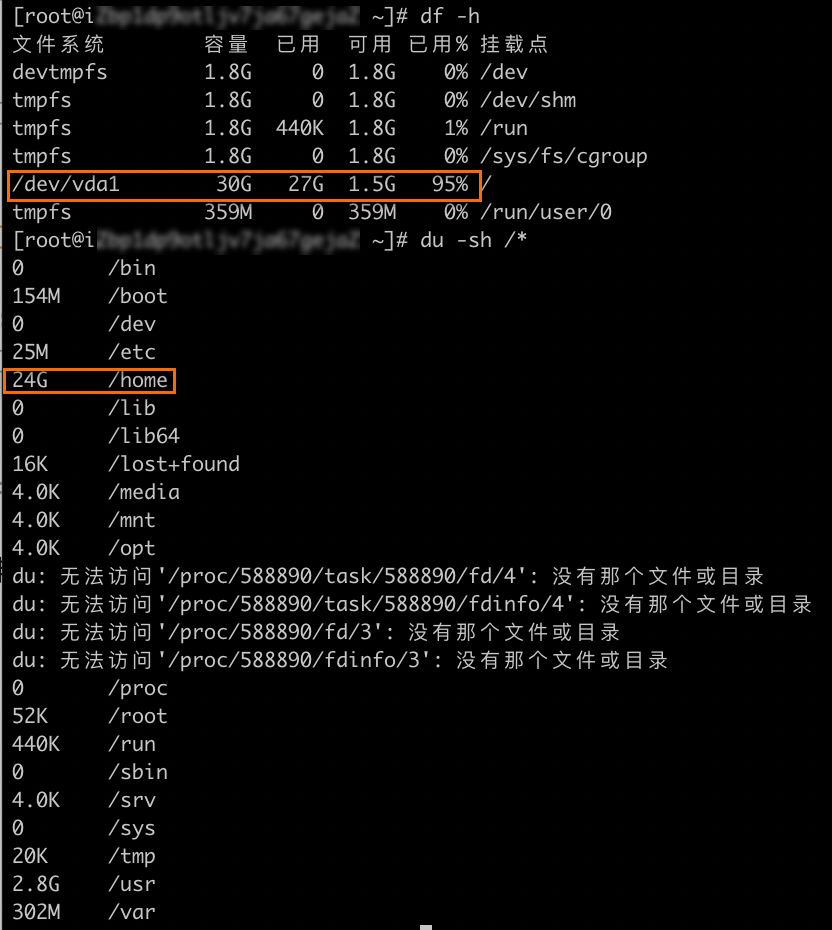Click the /run/user/0 mount point

tap(546, 212)
